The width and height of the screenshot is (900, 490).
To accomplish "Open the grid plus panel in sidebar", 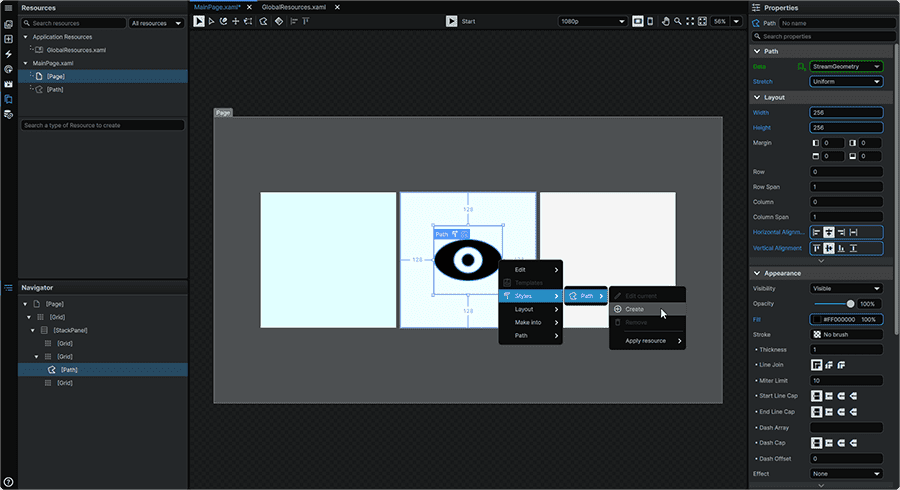I will [8, 39].
